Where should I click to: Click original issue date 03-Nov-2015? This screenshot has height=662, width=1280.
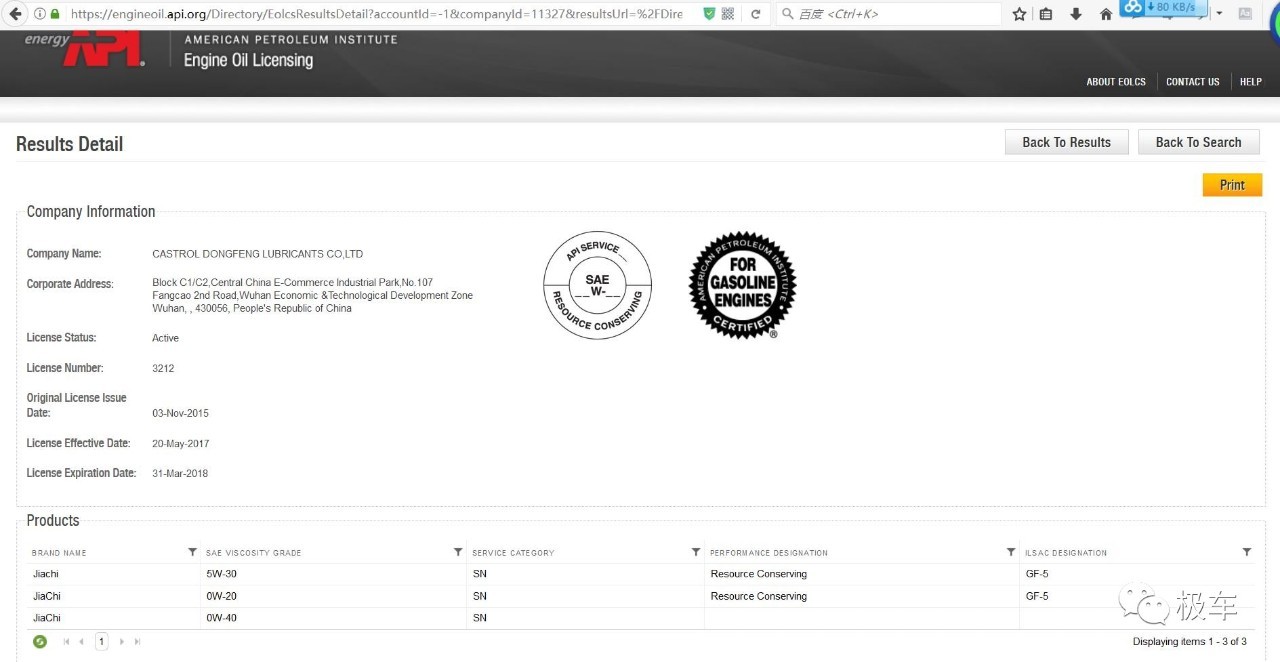pyautogui.click(x=181, y=413)
